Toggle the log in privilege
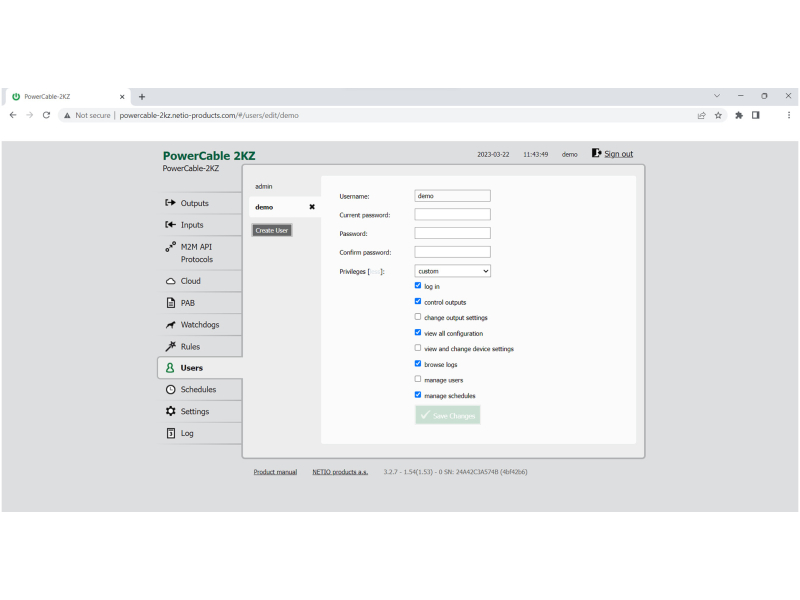 418,286
